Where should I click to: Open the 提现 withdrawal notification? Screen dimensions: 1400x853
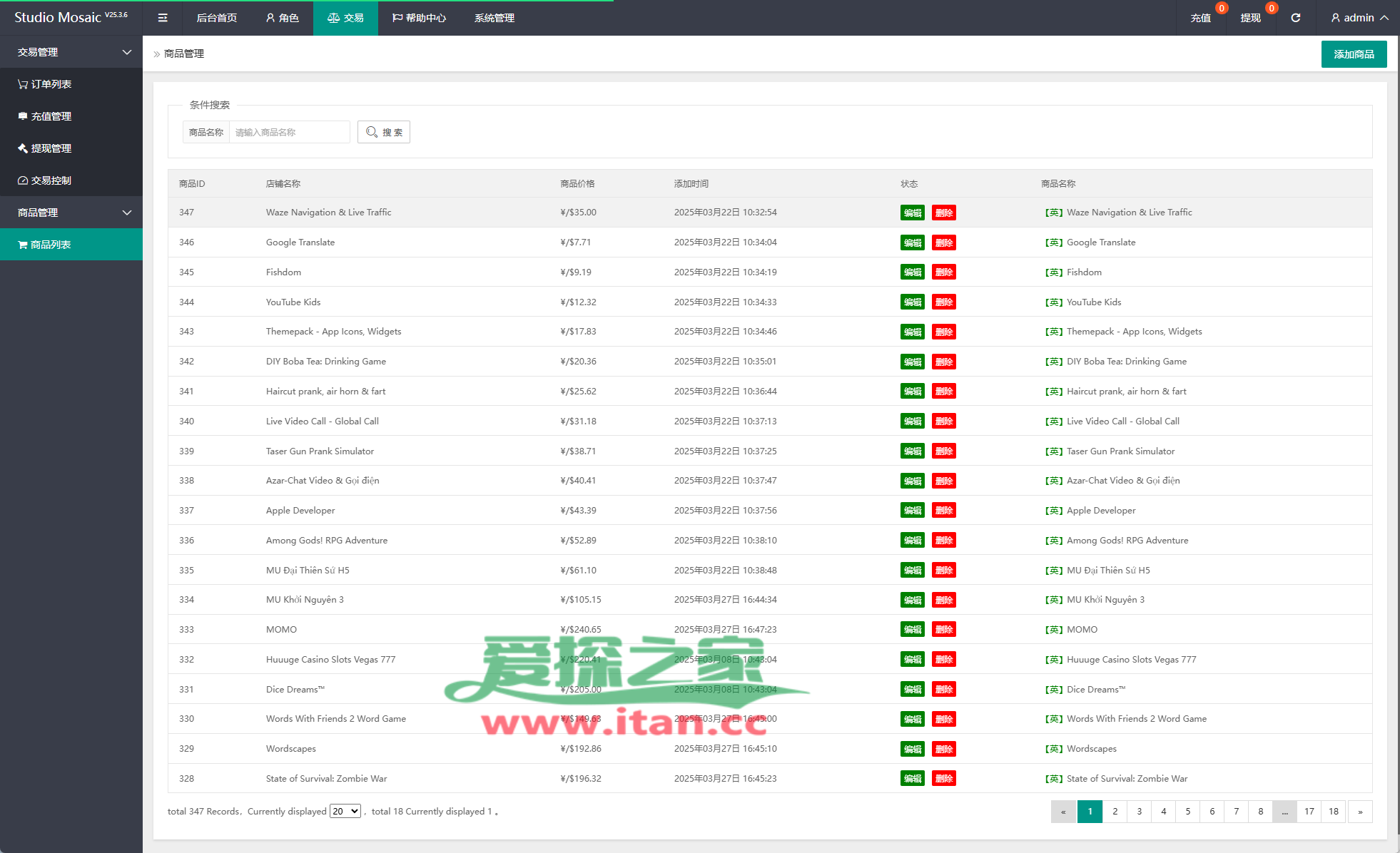[1250, 18]
